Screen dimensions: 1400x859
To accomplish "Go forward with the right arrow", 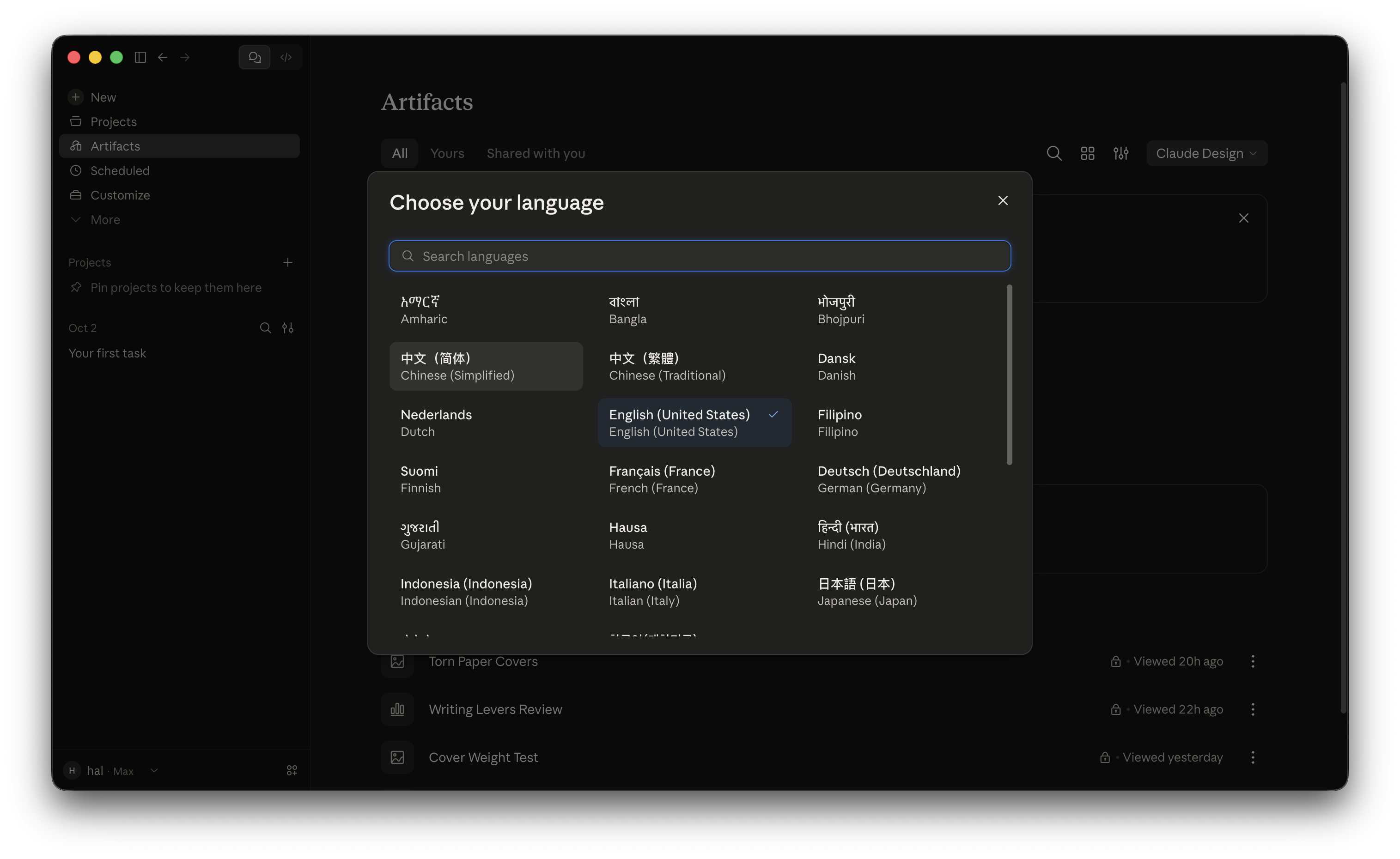I will pyautogui.click(x=185, y=57).
